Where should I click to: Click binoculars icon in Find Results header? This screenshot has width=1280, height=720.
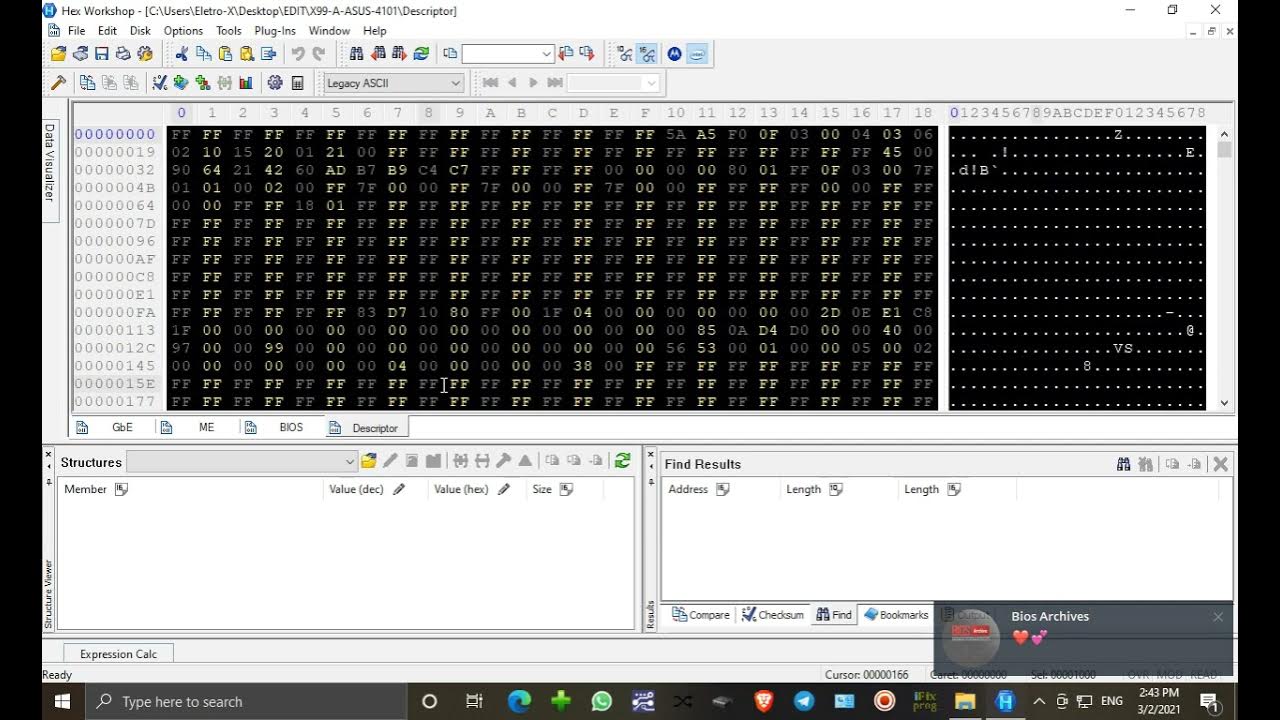point(1124,464)
